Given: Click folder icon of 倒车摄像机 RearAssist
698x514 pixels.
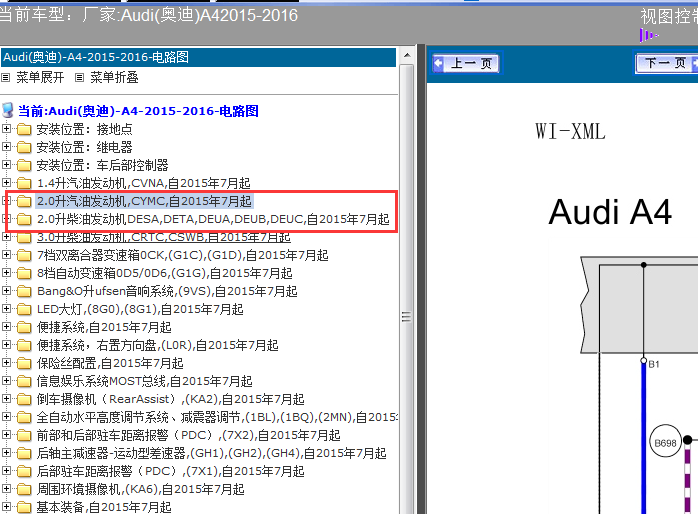Looking at the screenshot, I should 24,400.
